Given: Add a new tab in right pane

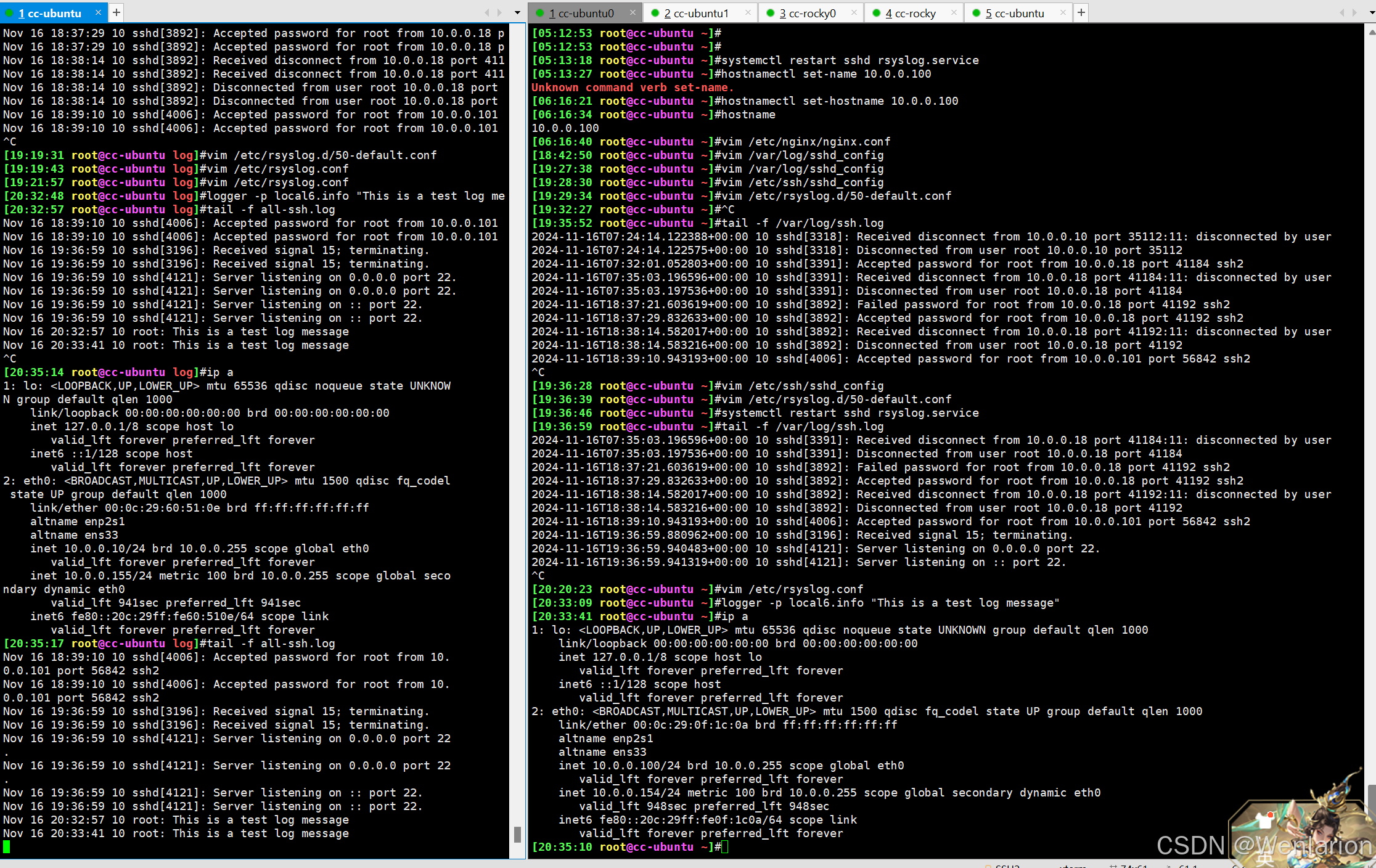Looking at the screenshot, I should tap(1081, 12).
